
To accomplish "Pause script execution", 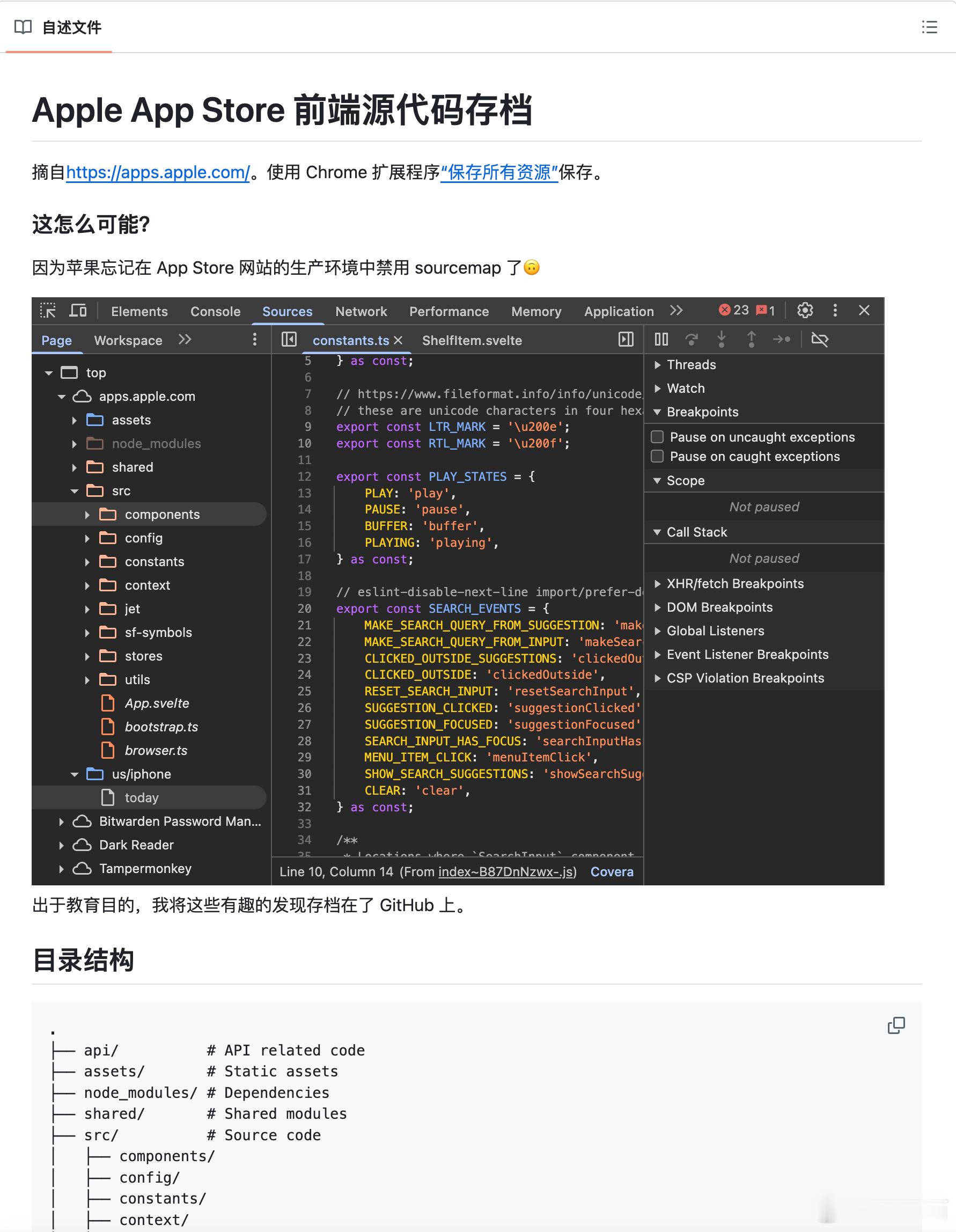I will [661, 340].
